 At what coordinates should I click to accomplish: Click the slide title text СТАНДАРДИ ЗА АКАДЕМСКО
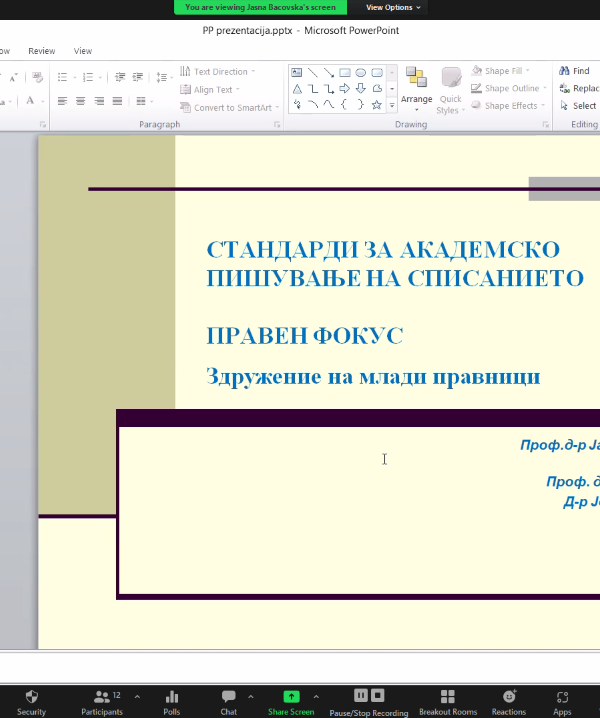(382, 250)
